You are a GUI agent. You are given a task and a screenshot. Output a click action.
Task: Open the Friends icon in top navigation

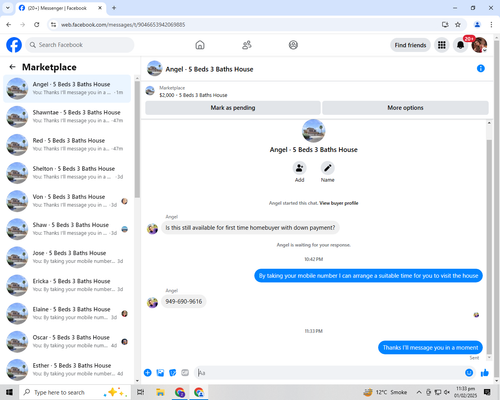click(x=247, y=45)
